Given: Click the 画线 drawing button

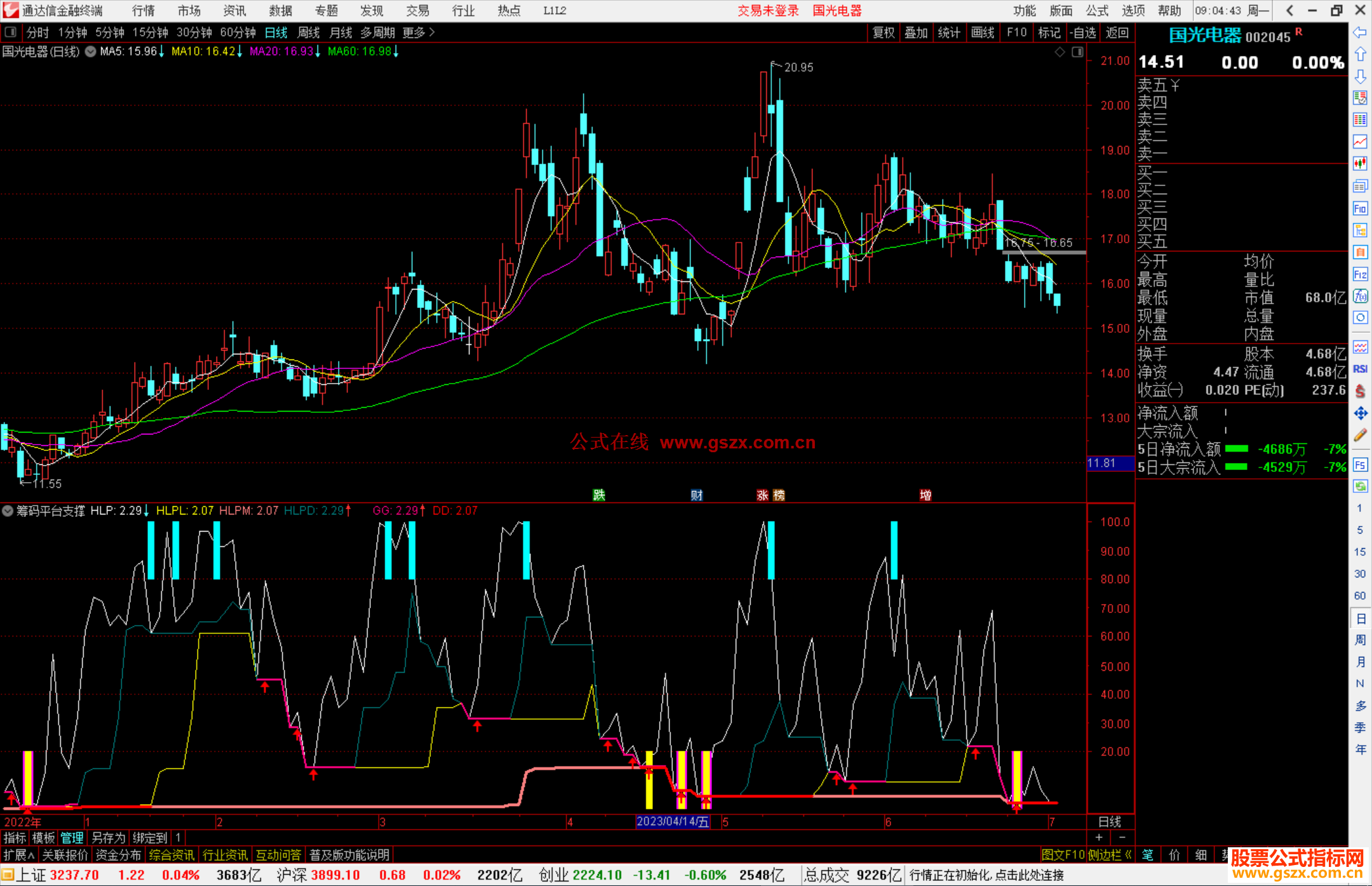Looking at the screenshot, I should point(983,32).
